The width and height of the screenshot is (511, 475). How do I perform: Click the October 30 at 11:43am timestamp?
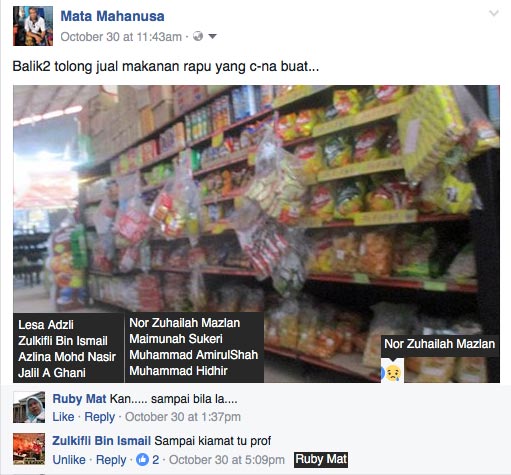(x=121, y=37)
